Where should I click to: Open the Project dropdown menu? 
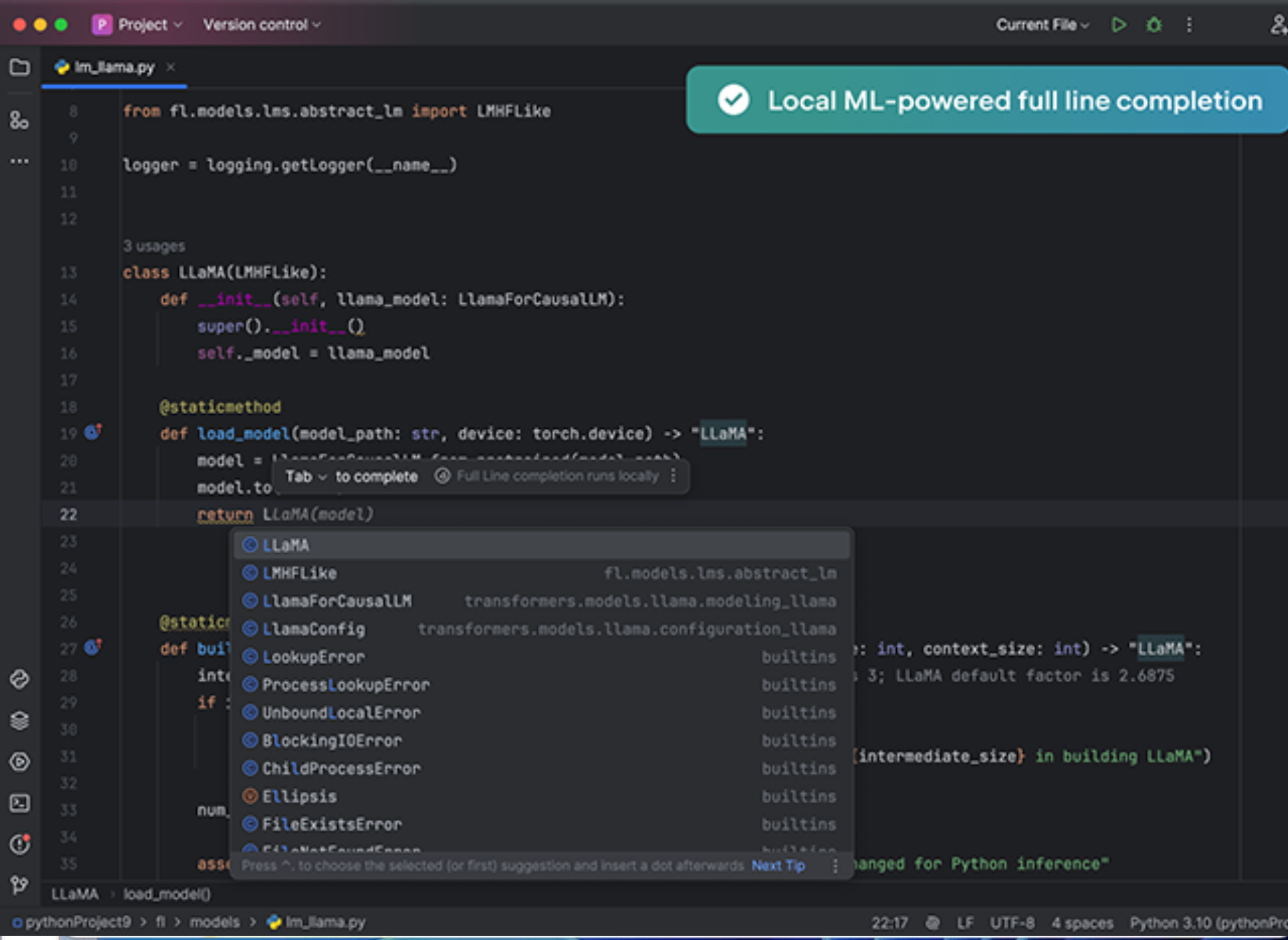(149, 25)
